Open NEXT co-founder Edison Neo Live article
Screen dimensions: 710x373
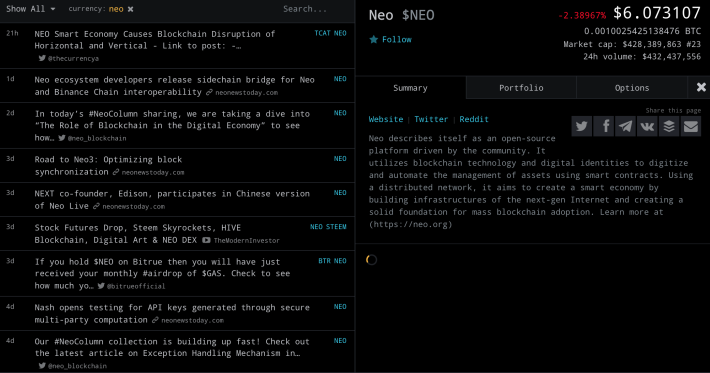172,200
